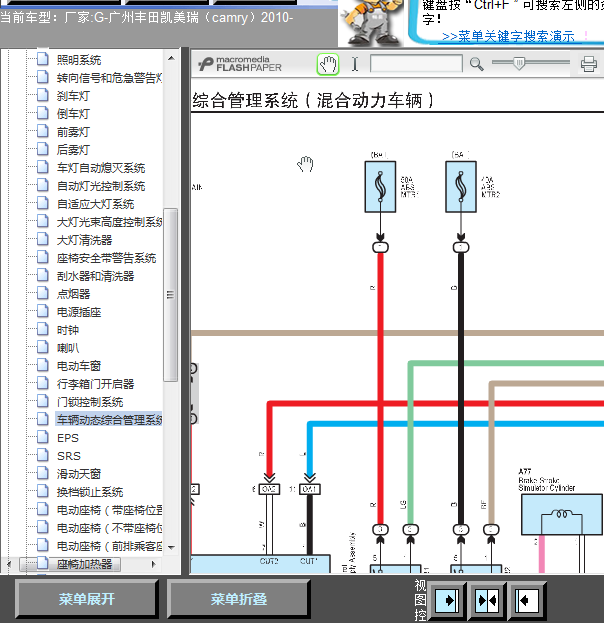This screenshot has width=604, height=623.
Task: Print the document with the printer icon
Action: [589, 64]
